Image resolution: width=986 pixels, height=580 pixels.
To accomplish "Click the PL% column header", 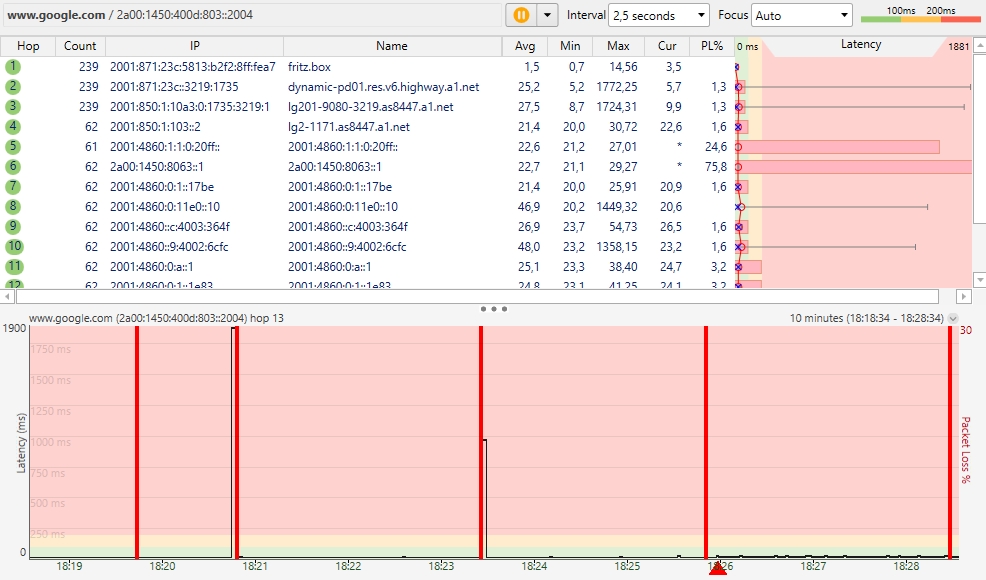I will click(x=712, y=46).
